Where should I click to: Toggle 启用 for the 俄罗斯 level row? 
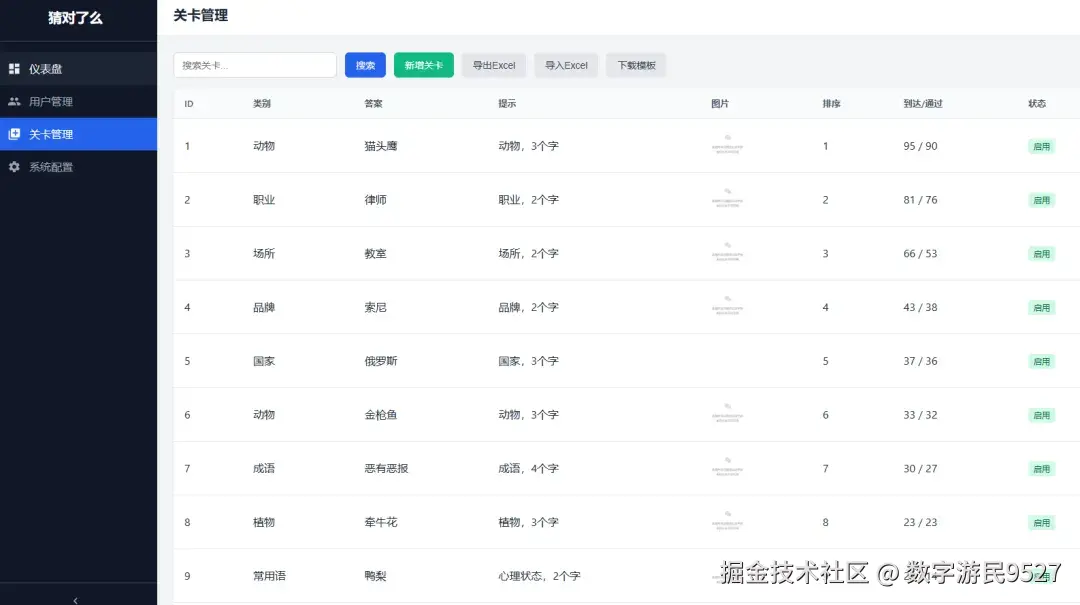pyautogui.click(x=1040, y=361)
